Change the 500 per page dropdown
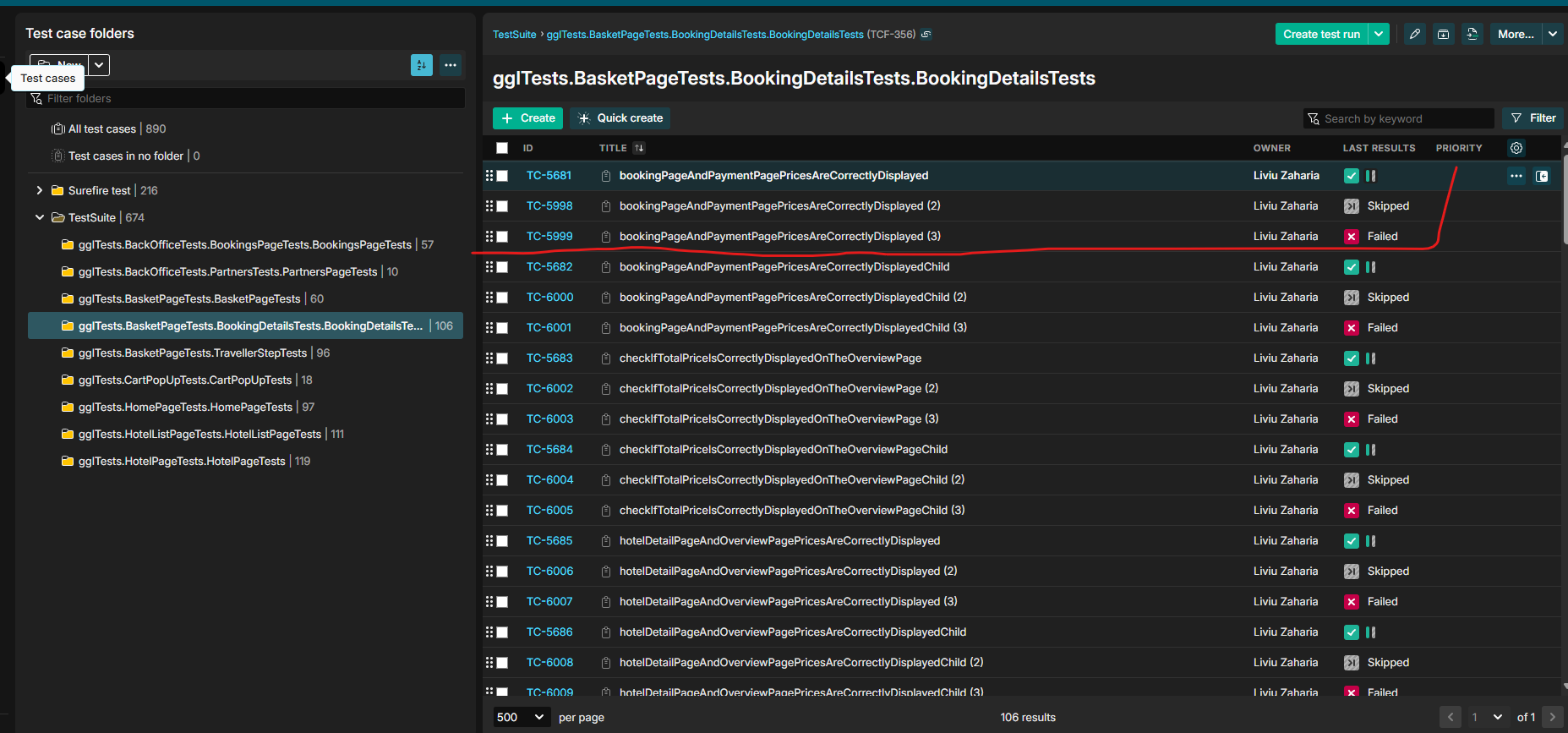1568x733 pixels. pos(521,717)
